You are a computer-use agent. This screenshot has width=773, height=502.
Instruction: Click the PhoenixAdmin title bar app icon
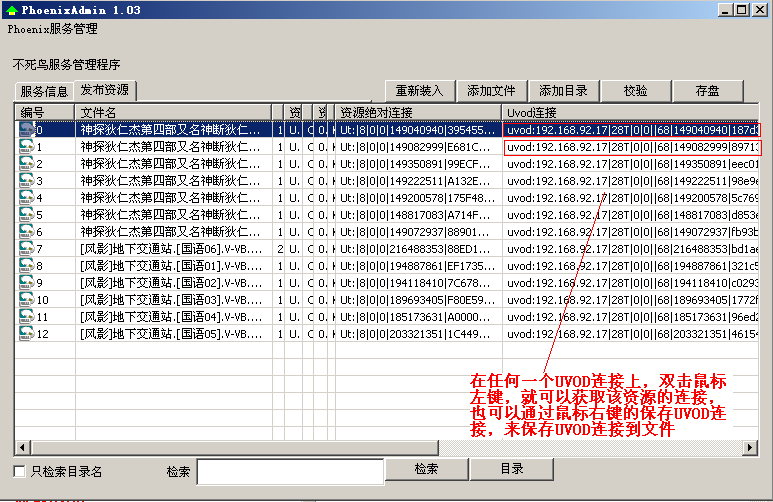(x=11, y=10)
